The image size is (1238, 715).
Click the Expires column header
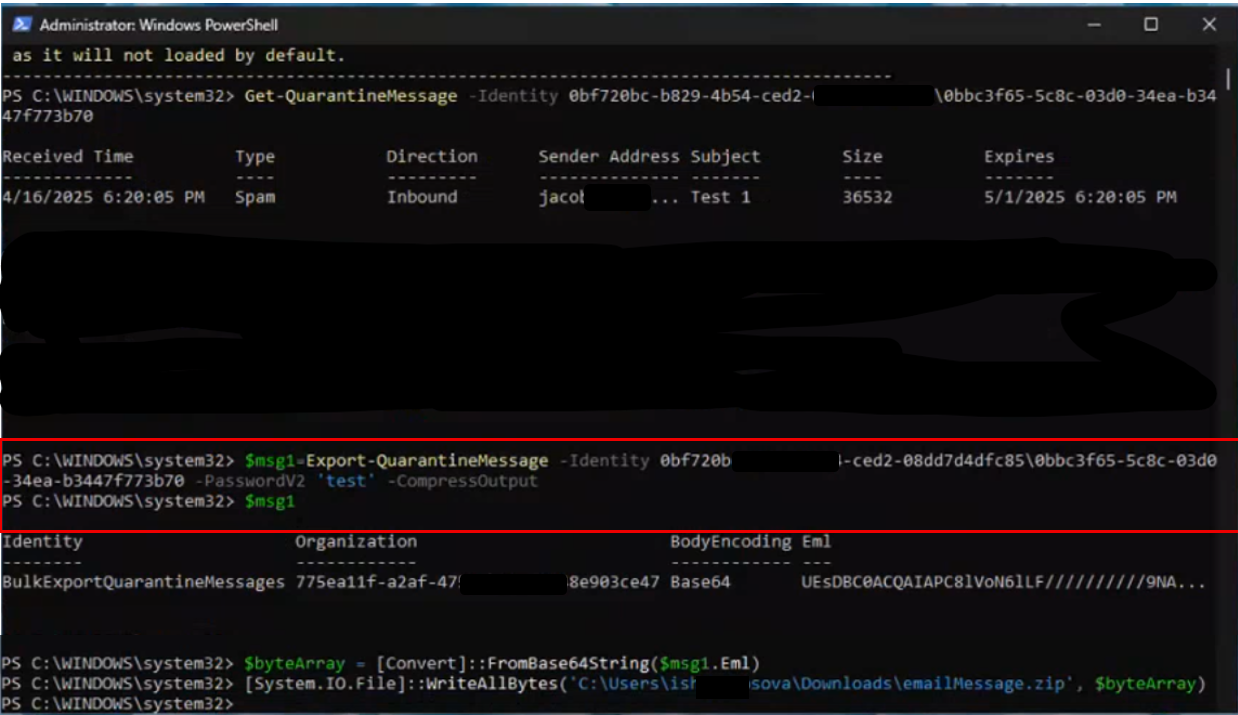1018,157
